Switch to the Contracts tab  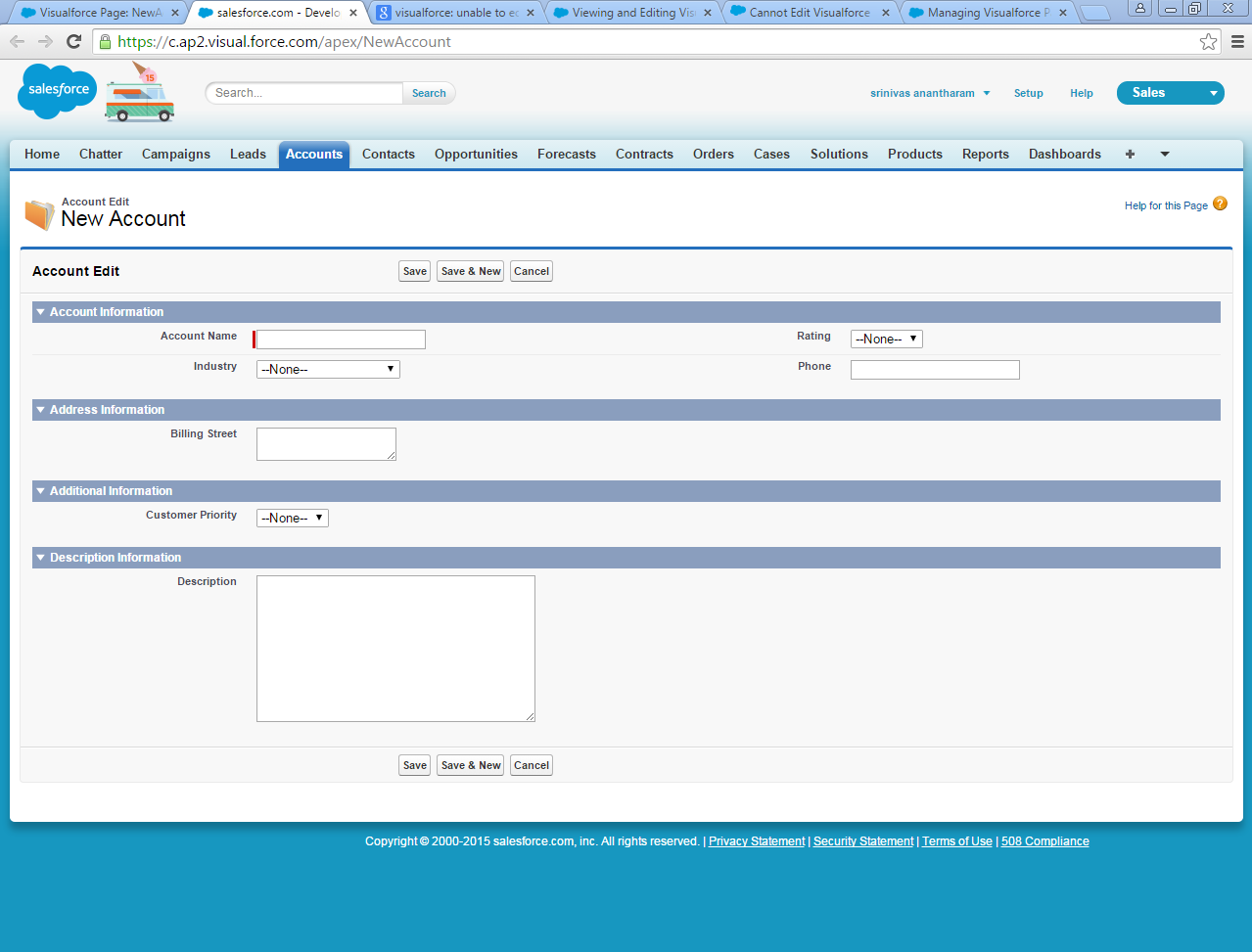point(644,155)
